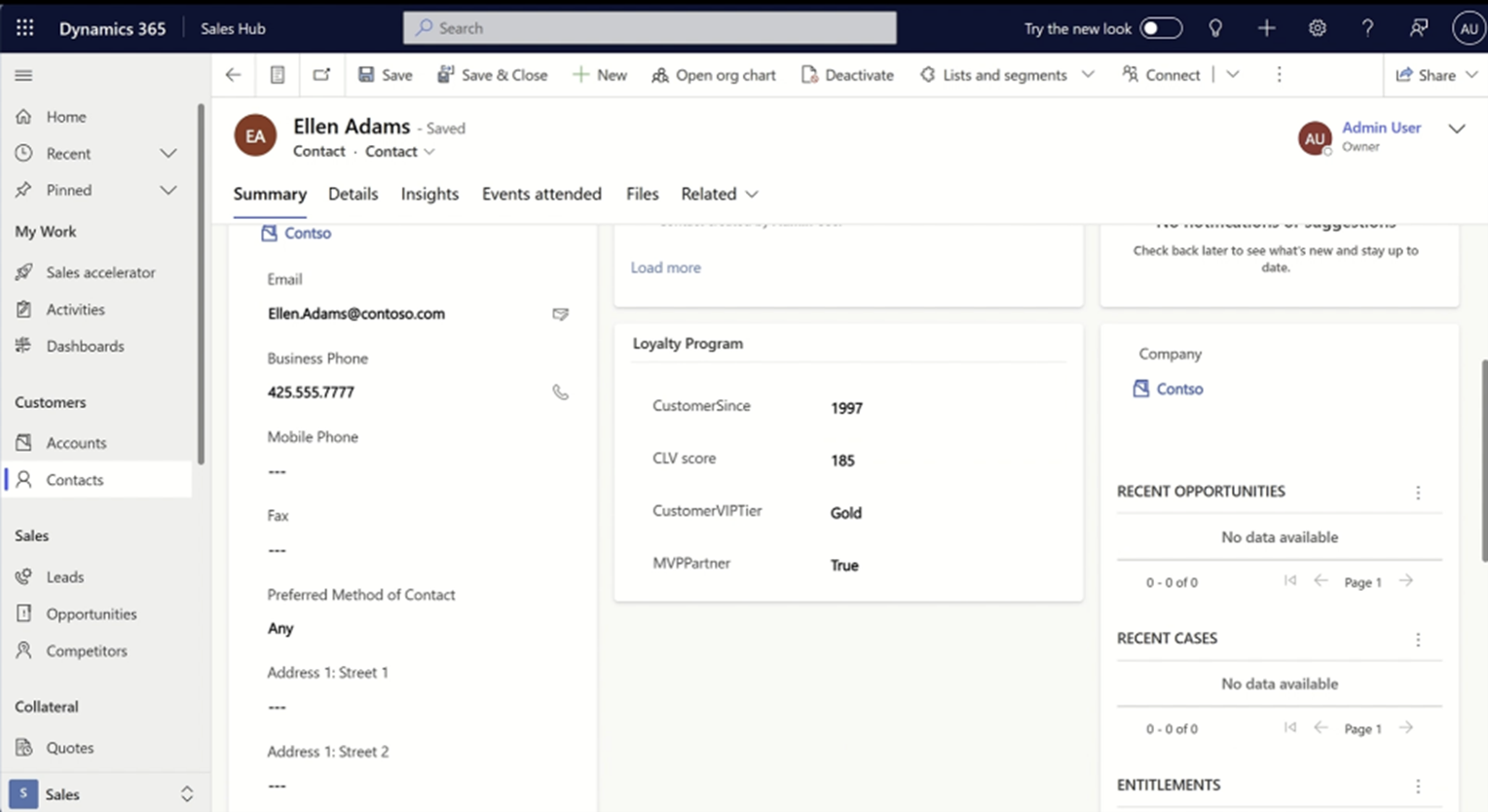1488x812 pixels.
Task: Enable the Try the new look toggle
Action: click(x=1162, y=28)
